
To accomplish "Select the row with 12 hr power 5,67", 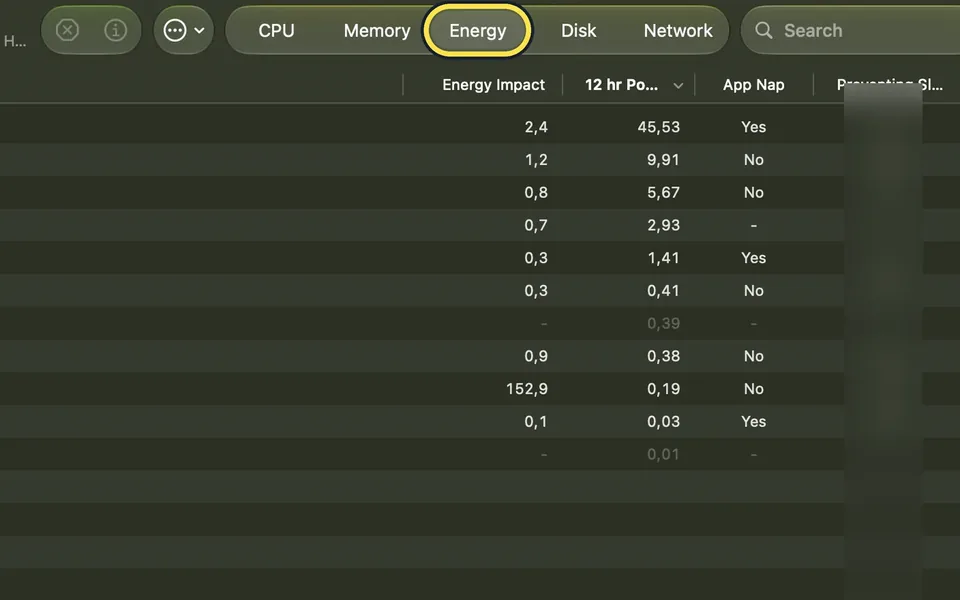I will [x=480, y=192].
